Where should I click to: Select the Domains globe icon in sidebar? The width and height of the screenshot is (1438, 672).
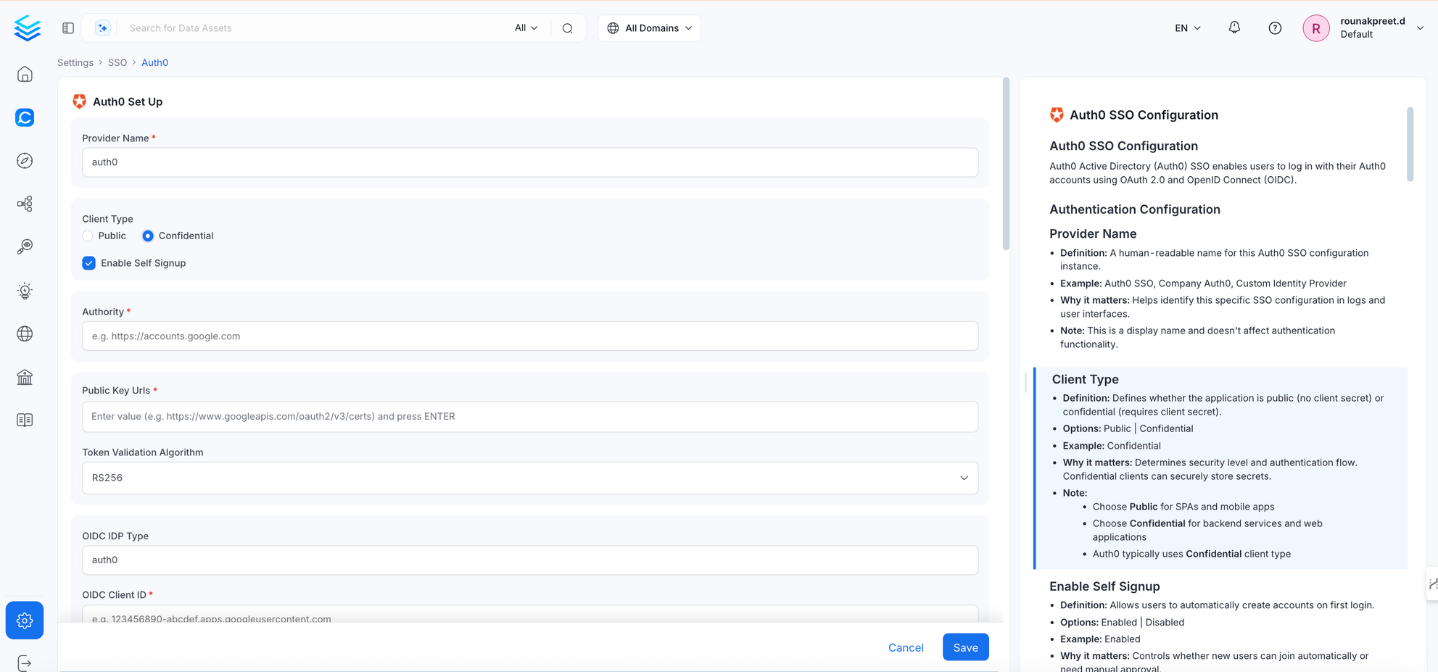(x=24, y=333)
